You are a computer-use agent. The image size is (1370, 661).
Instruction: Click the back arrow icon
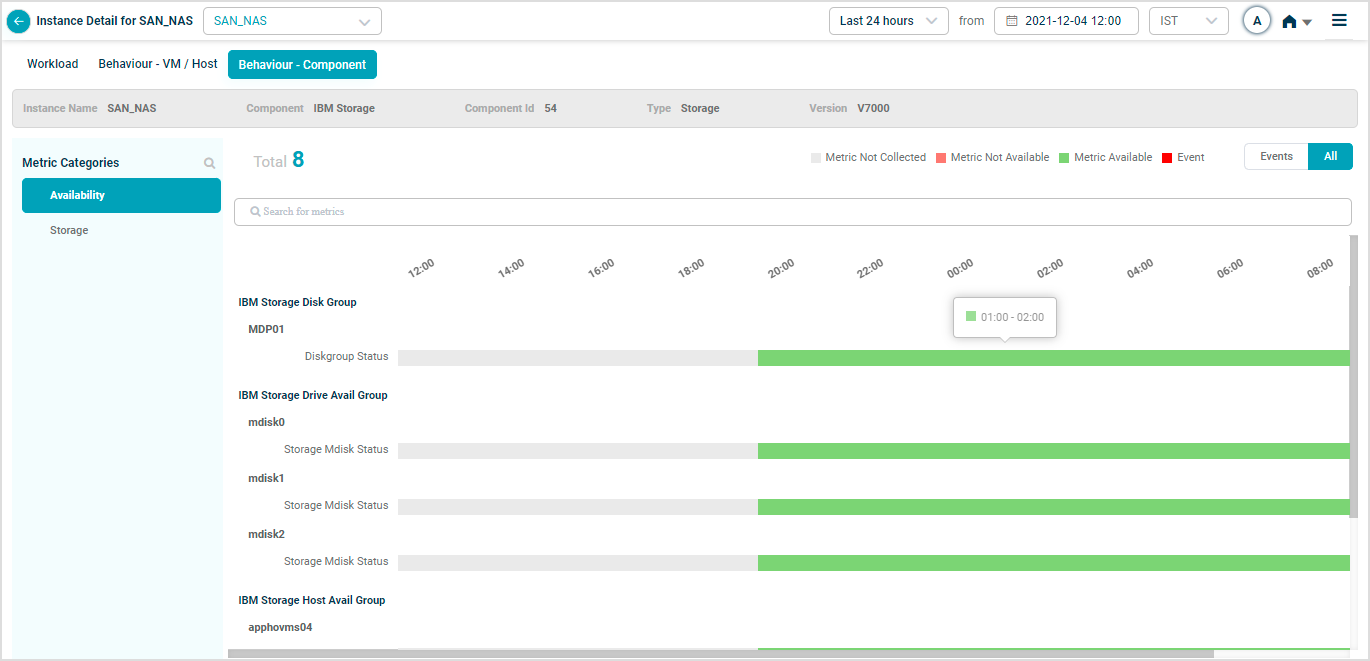(x=18, y=21)
